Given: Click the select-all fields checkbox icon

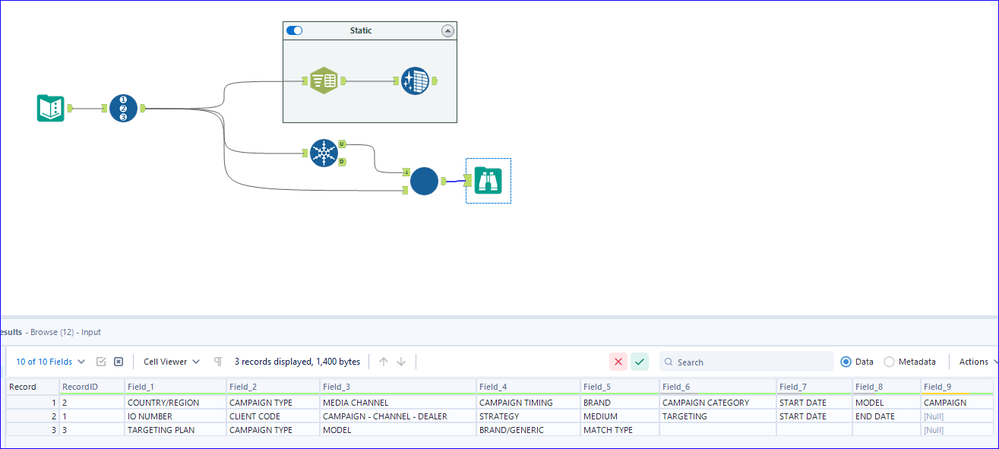Looking at the screenshot, I should [x=101, y=362].
